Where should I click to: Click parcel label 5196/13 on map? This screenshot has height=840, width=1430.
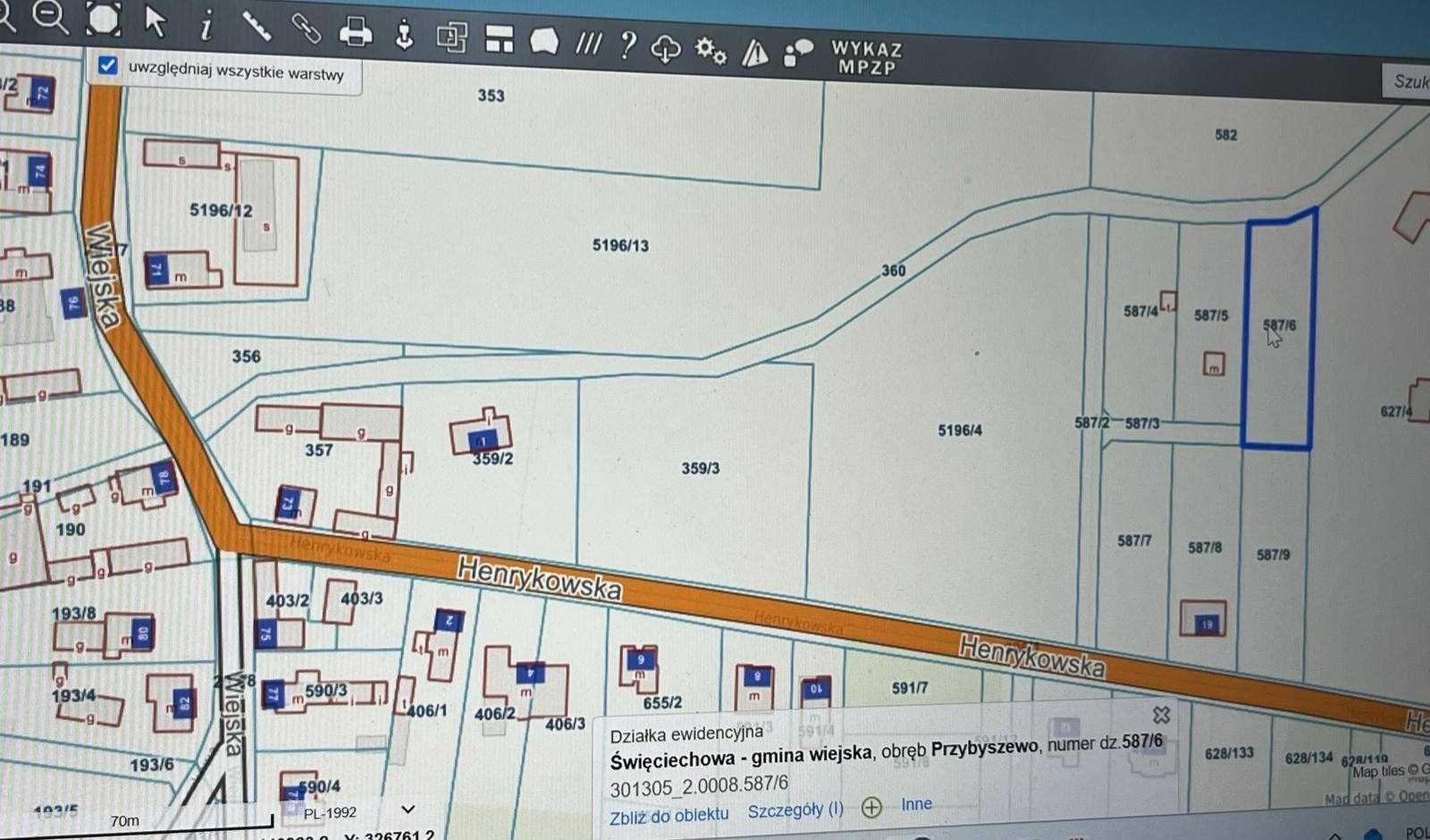[620, 245]
